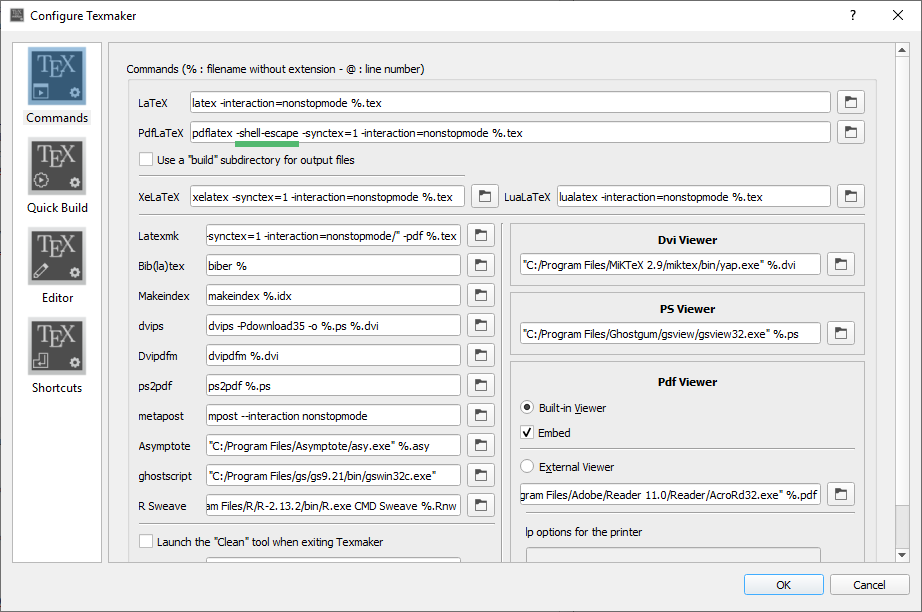This screenshot has width=922, height=612.
Task: Click the scroll down arrow on scrollbar
Action: click(x=902, y=554)
